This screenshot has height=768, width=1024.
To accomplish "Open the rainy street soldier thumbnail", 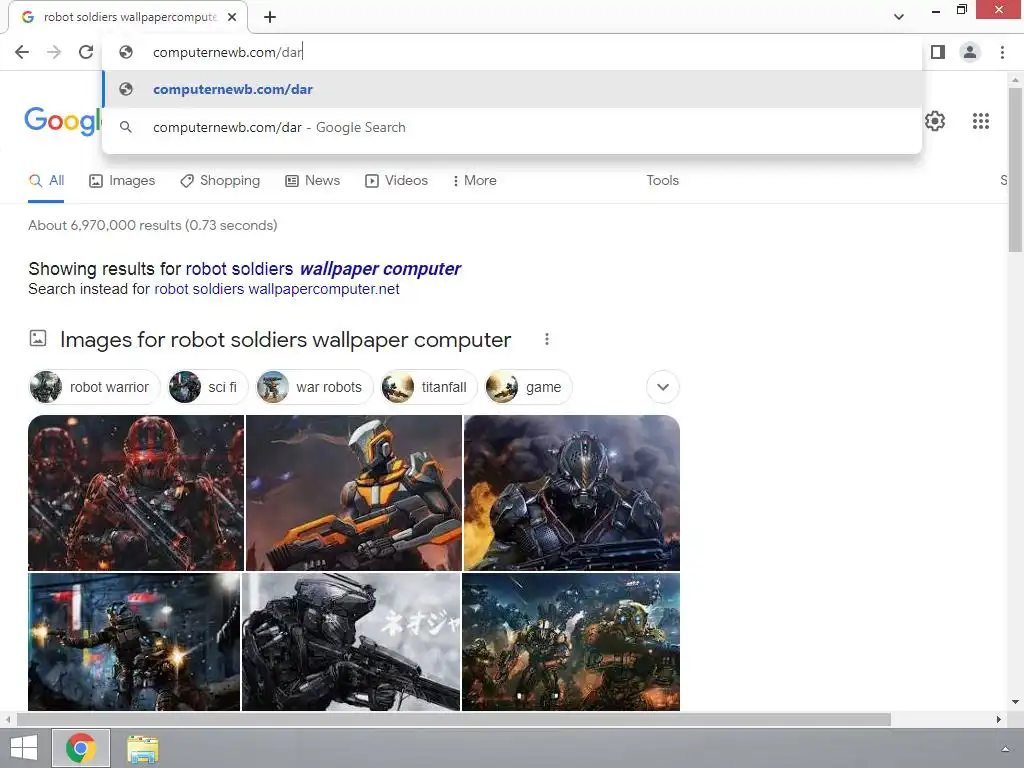I will pos(134,642).
